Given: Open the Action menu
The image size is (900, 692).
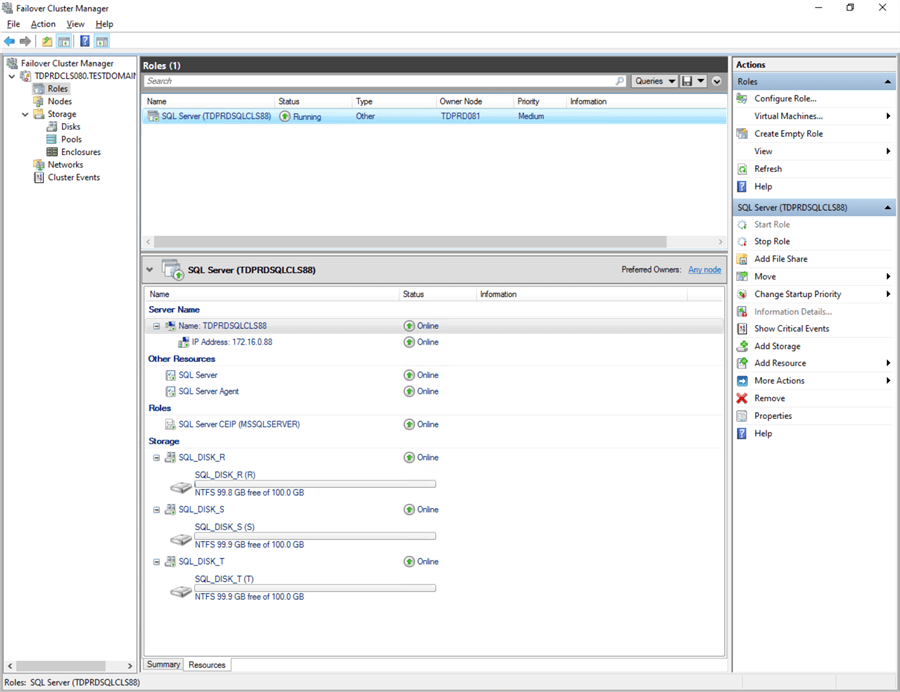Looking at the screenshot, I should tap(43, 23).
